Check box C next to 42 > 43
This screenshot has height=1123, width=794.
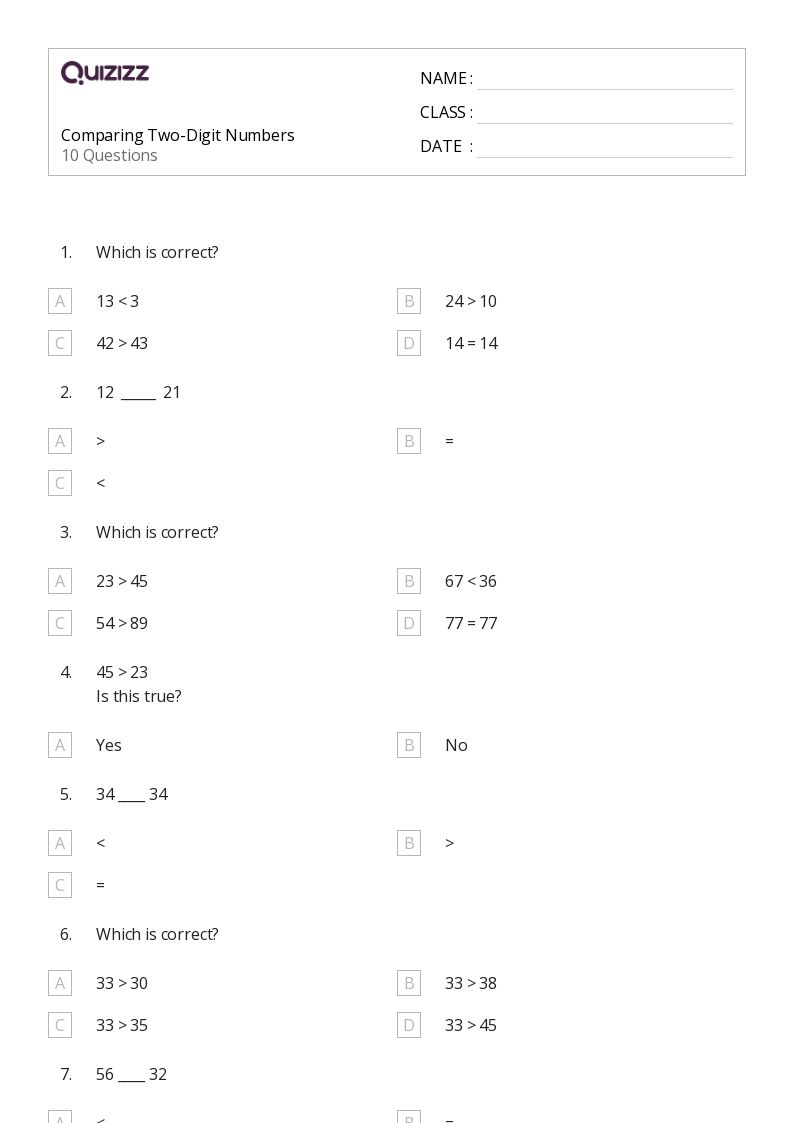pos(60,343)
